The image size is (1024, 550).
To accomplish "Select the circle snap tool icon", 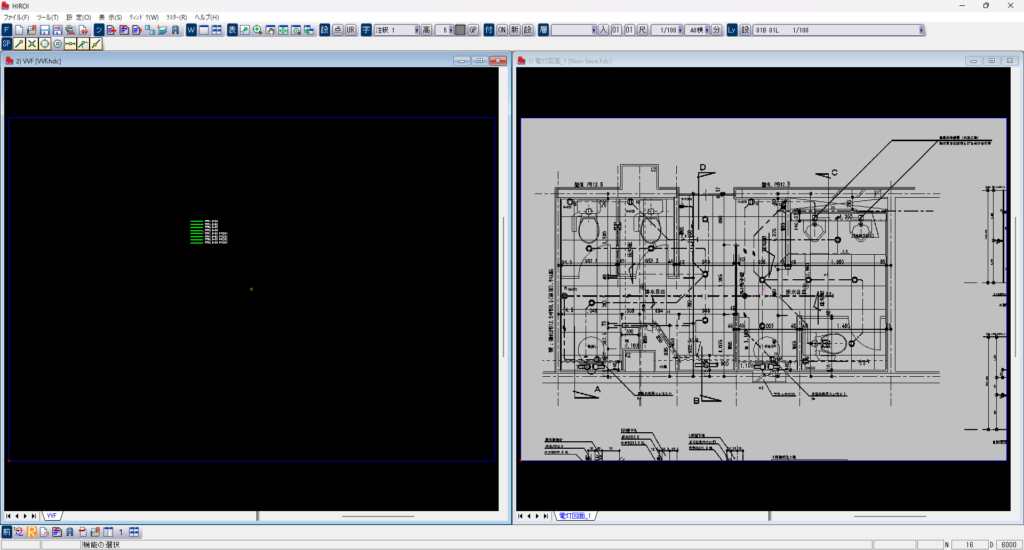I will tap(45, 44).
